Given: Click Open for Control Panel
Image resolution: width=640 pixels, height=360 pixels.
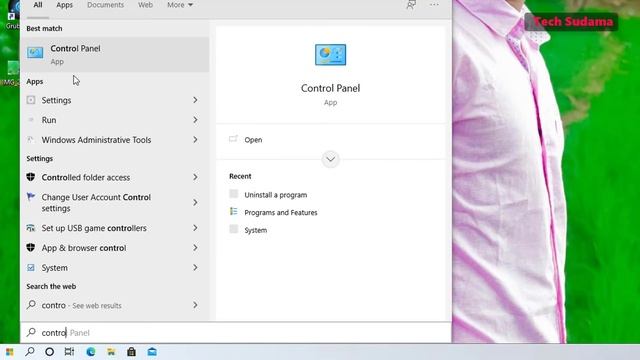Looking at the screenshot, I should (253, 140).
